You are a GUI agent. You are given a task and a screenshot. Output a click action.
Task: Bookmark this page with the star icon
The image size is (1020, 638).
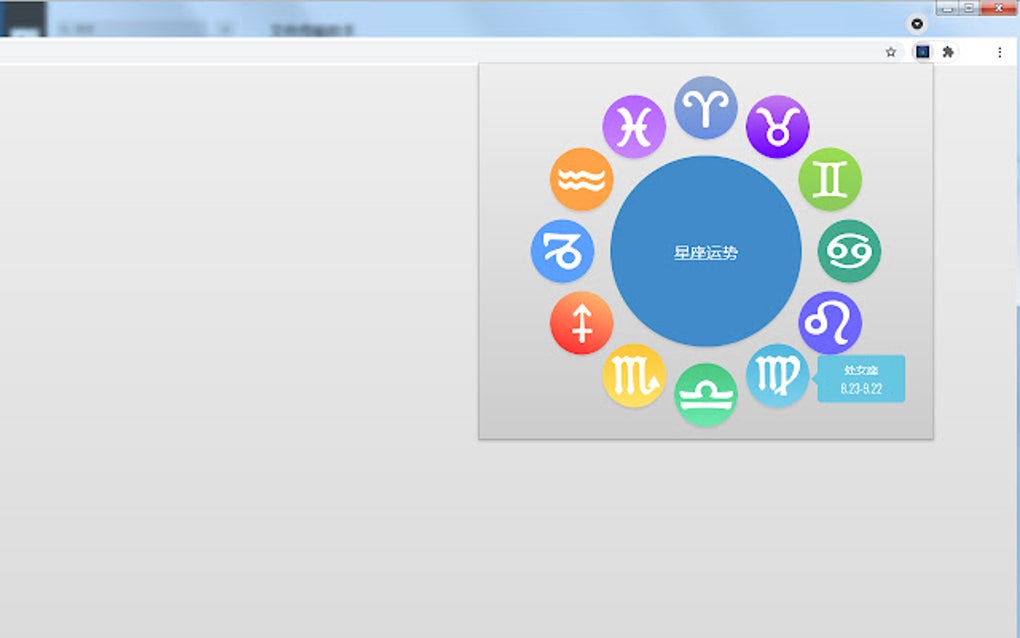890,51
